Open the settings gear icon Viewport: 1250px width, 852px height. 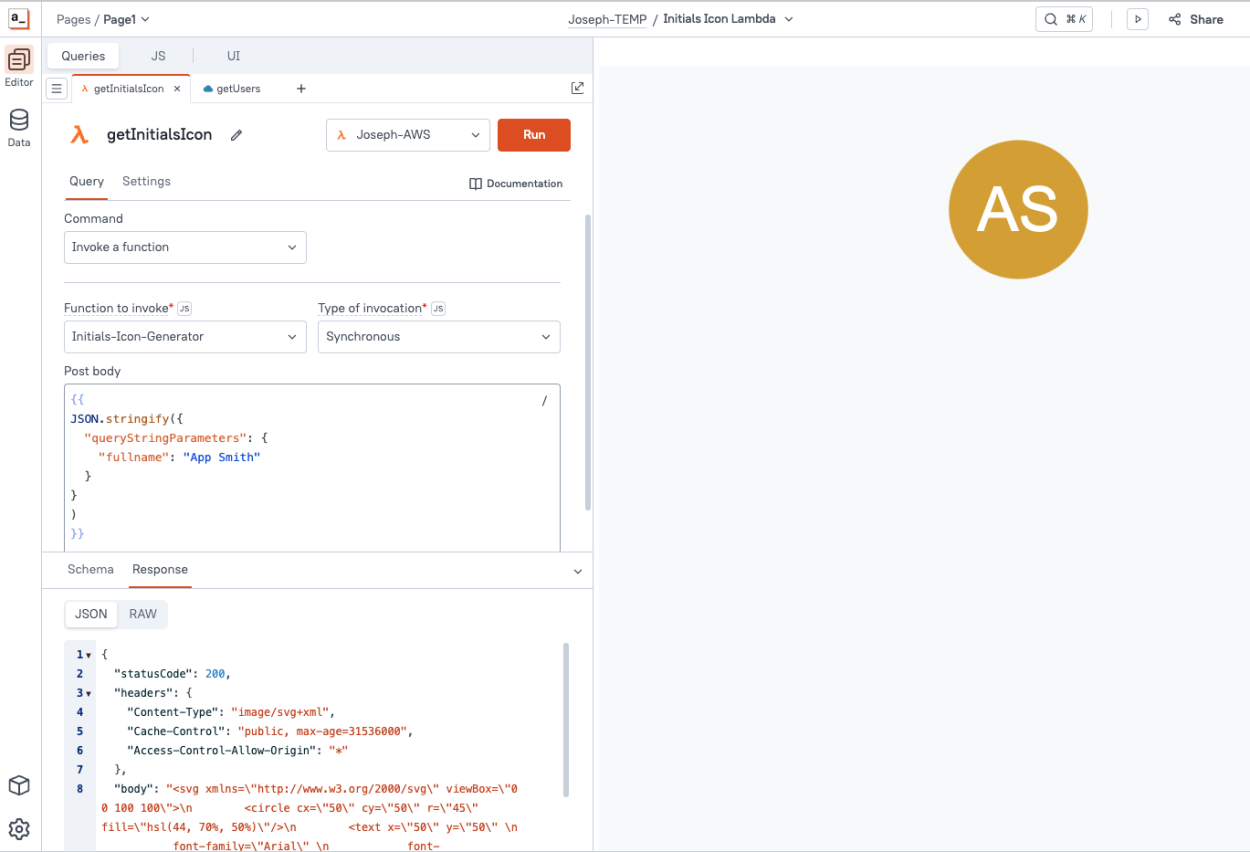pyautogui.click(x=19, y=829)
